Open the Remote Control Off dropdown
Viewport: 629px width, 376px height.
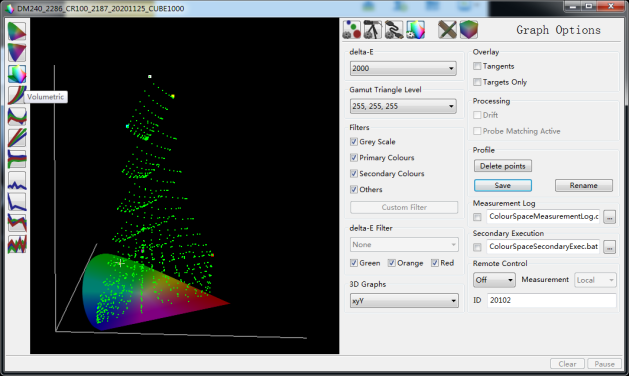(x=494, y=280)
